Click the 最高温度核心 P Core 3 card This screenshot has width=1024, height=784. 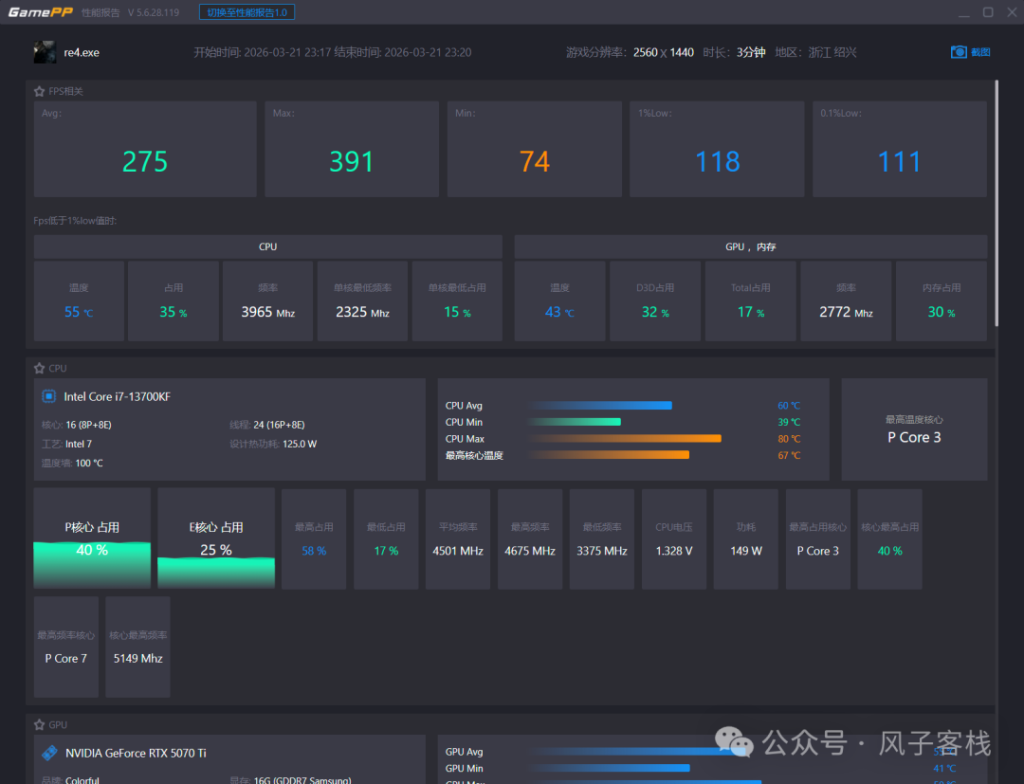[x=914, y=429]
